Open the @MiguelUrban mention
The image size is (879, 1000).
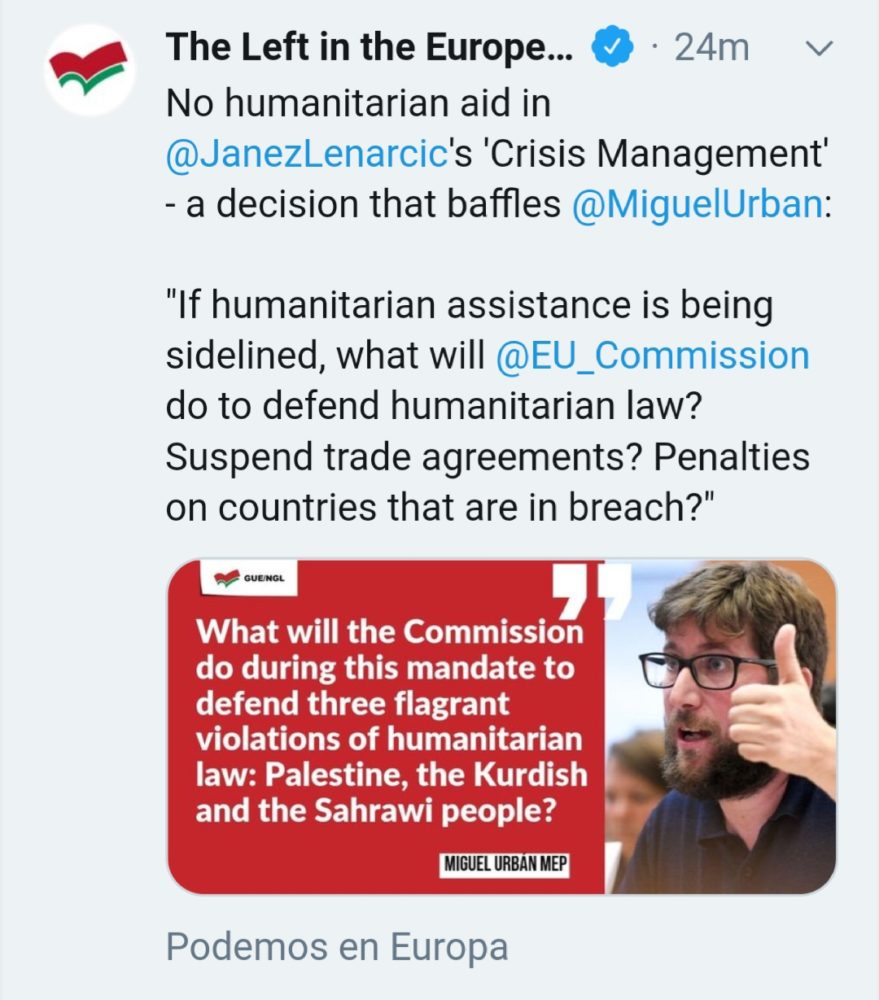tap(698, 204)
